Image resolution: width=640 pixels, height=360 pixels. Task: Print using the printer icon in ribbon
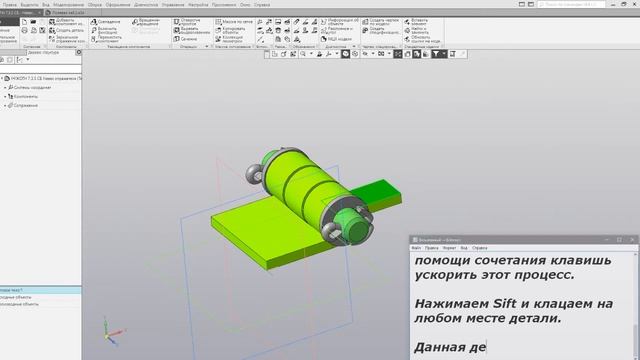(24, 31)
